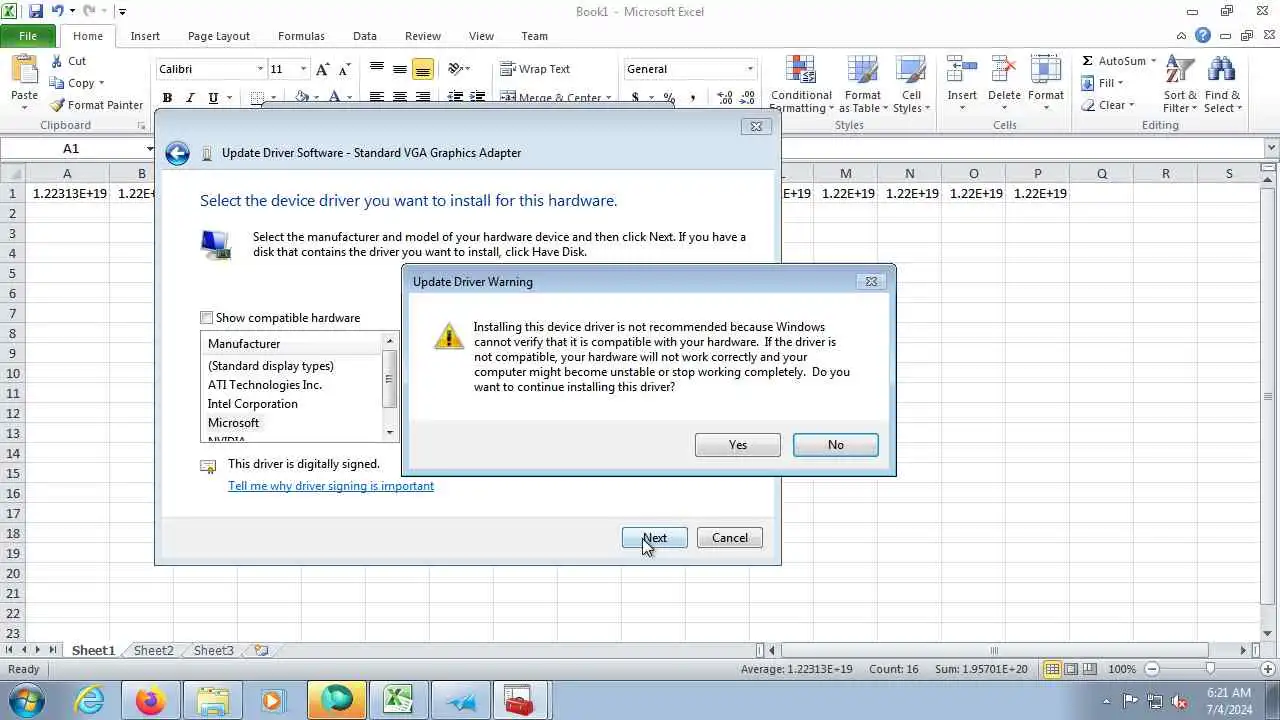Select Page Break Preview in status bar
Image resolution: width=1280 pixels, height=720 pixels.
pos(1090,669)
